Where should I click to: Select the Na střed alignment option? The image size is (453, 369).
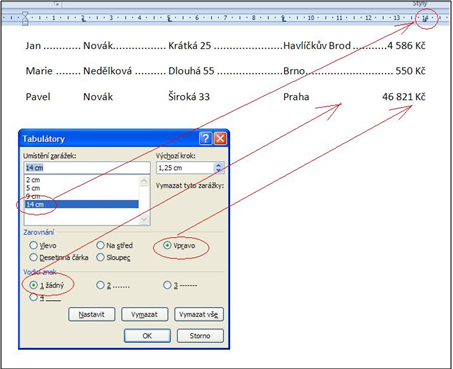click(100, 245)
